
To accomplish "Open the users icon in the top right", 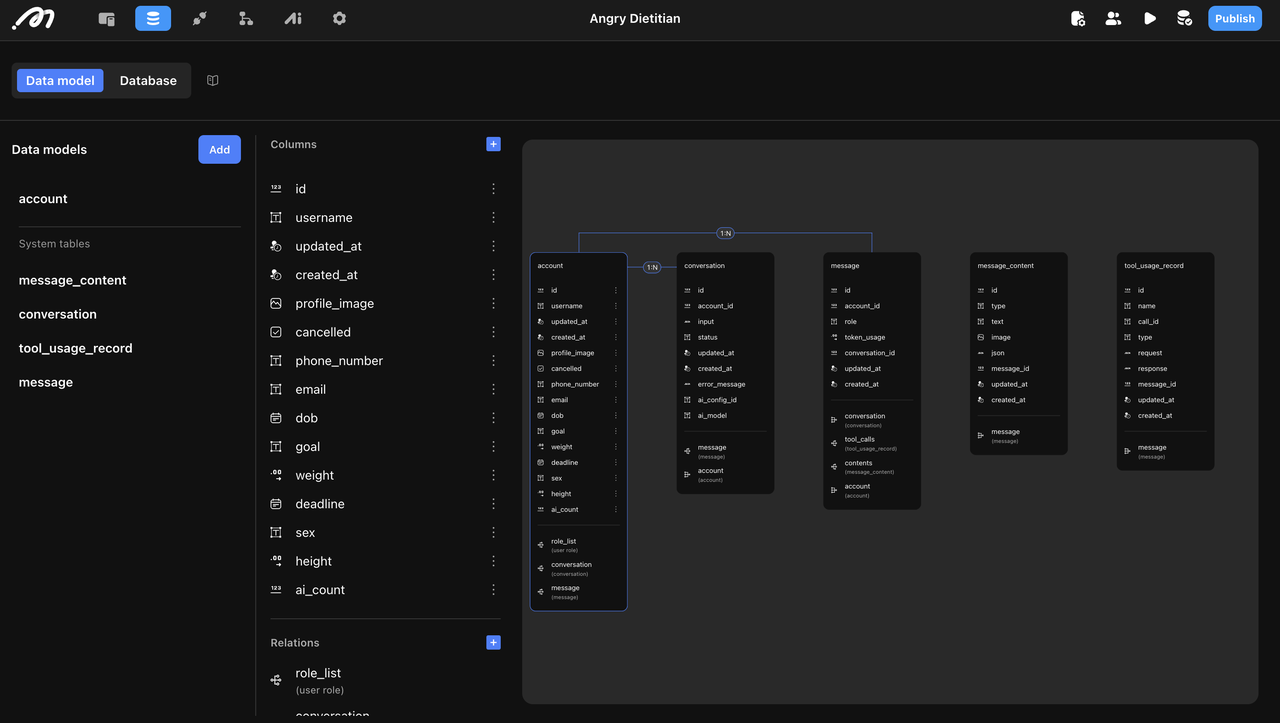I will (x=1113, y=18).
